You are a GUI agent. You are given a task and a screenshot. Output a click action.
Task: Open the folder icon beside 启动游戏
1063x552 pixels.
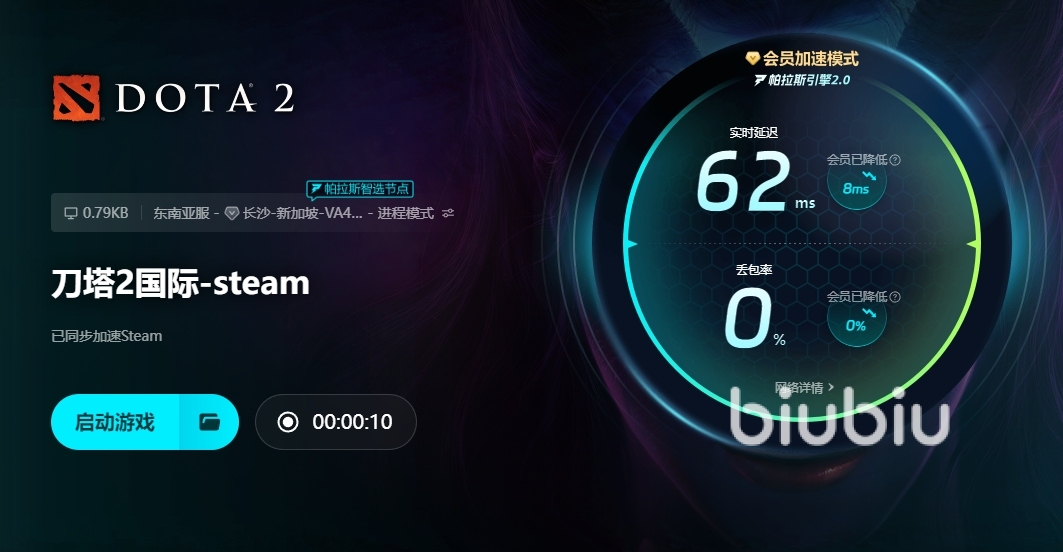[209, 422]
